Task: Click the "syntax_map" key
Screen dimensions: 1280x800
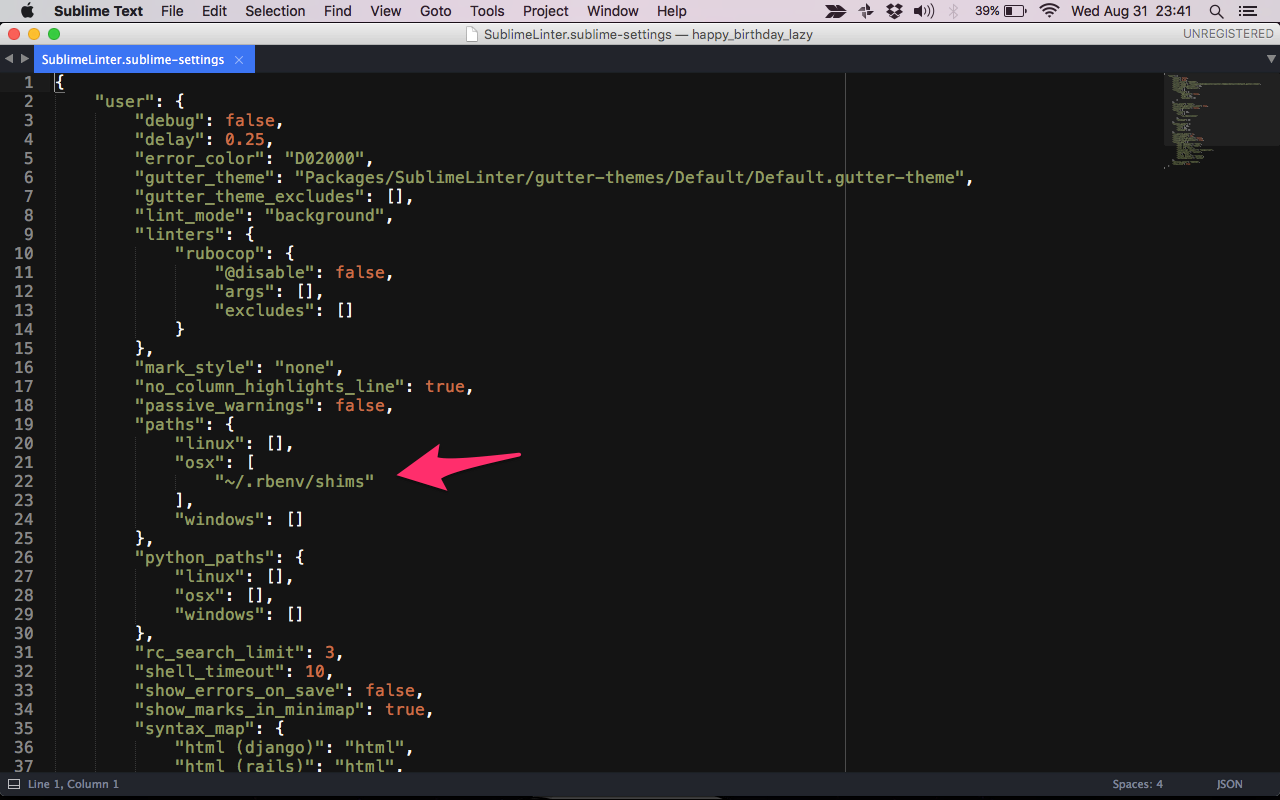Action: tap(195, 728)
